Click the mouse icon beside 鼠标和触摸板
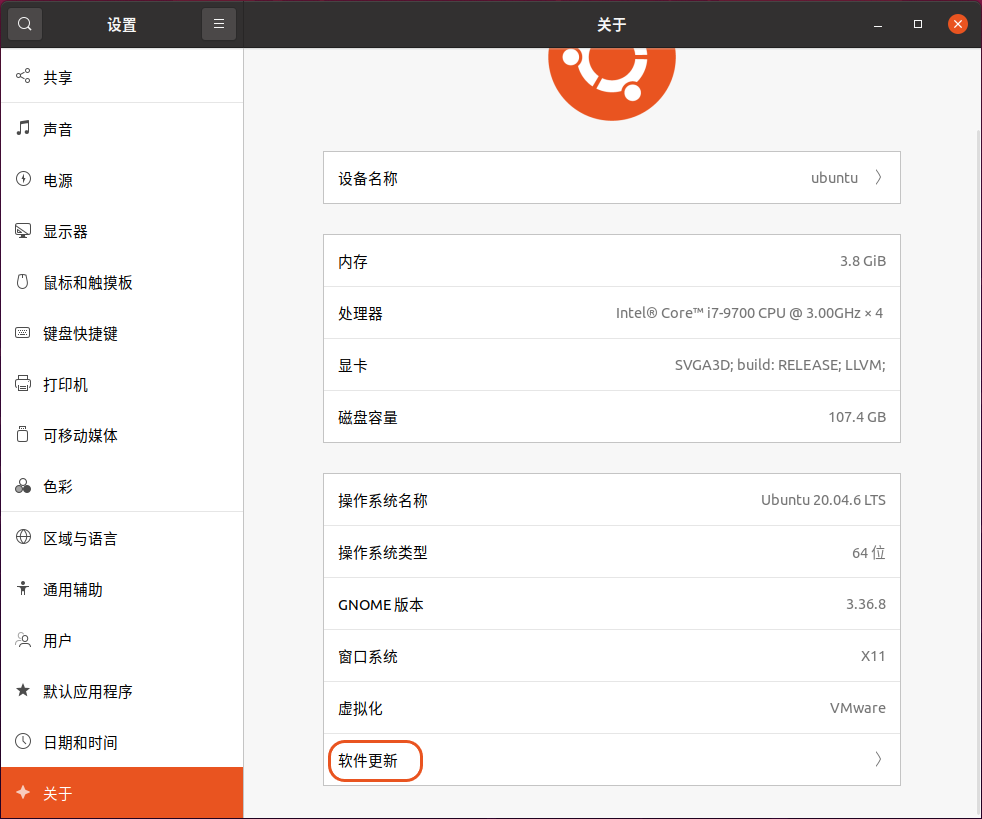982x819 pixels. (23, 282)
